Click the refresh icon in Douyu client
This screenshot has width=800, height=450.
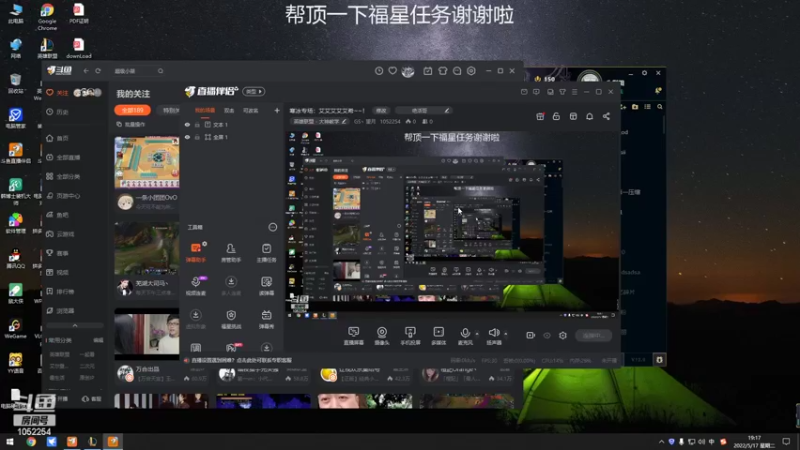pos(98,71)
